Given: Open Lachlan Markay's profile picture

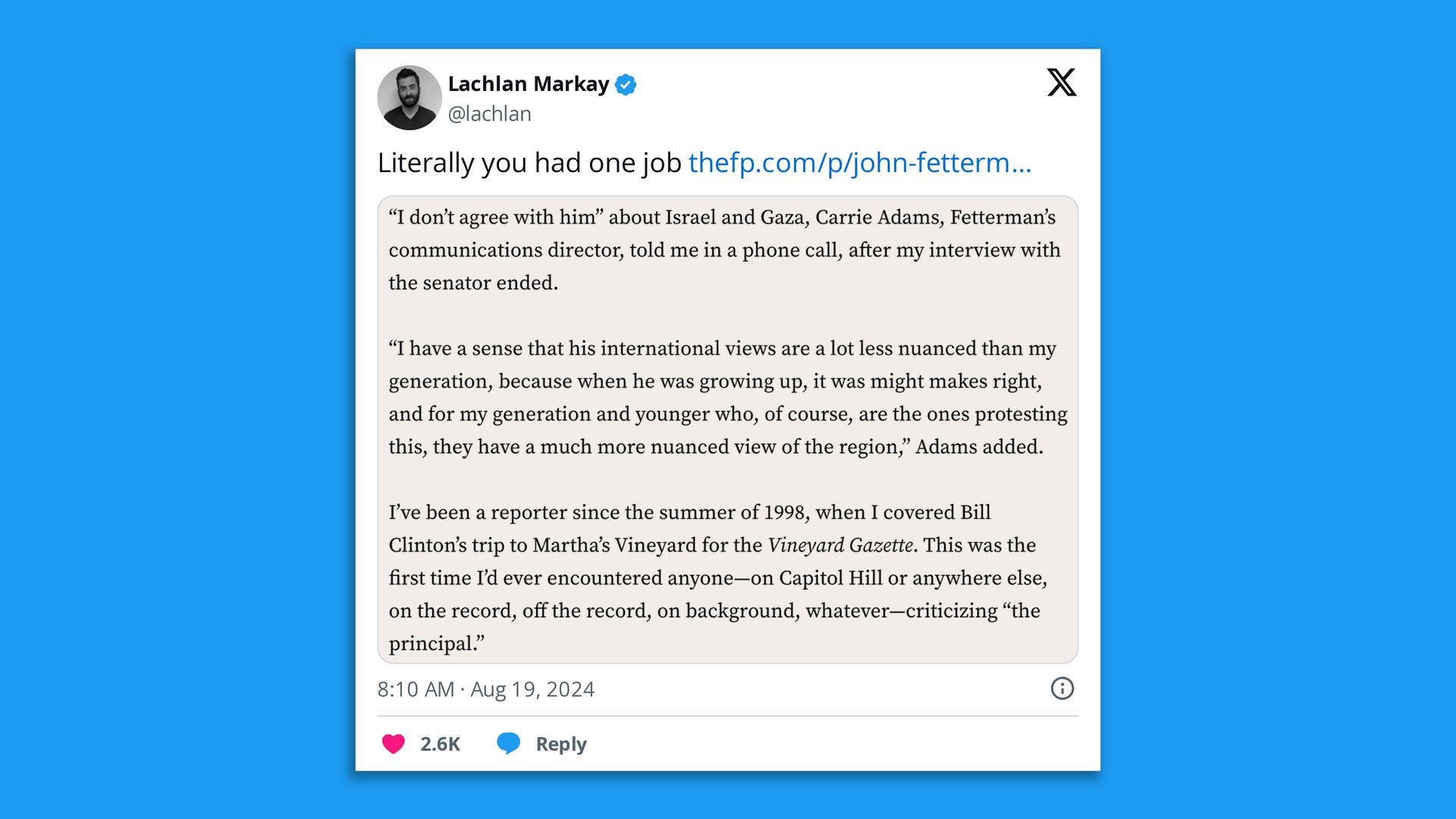Looking at the screenshot, I should tap(409, 97).
